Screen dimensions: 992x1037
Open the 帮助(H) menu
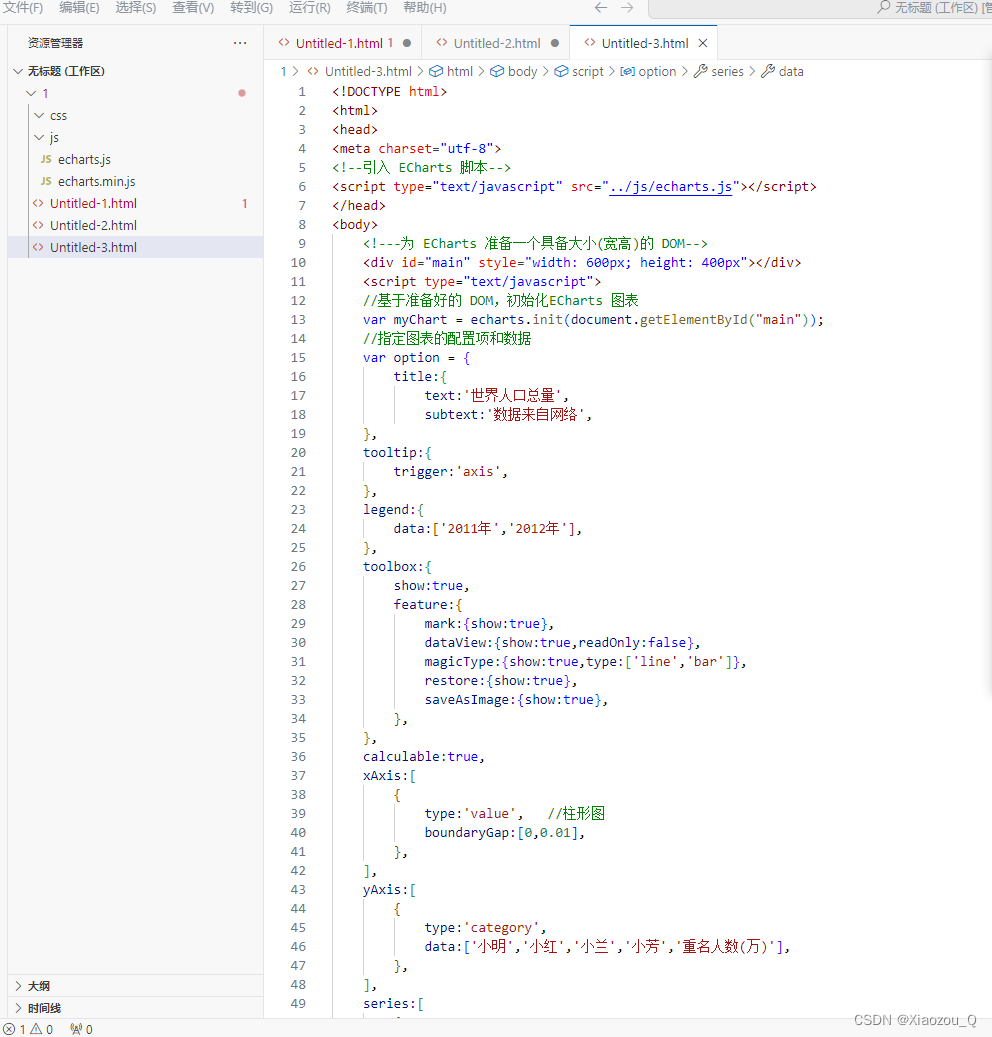click(425, 8)
